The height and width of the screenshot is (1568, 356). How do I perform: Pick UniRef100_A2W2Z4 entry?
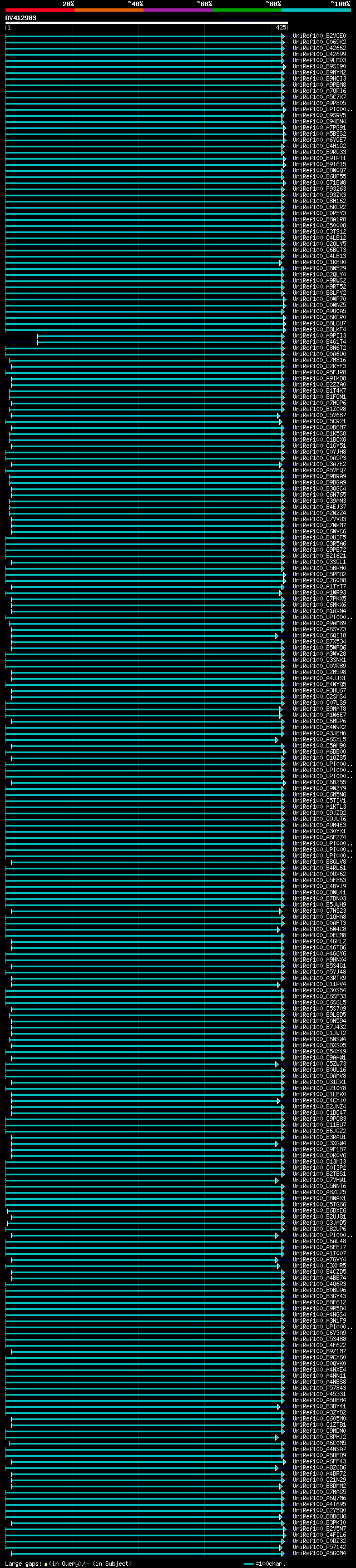319,513
